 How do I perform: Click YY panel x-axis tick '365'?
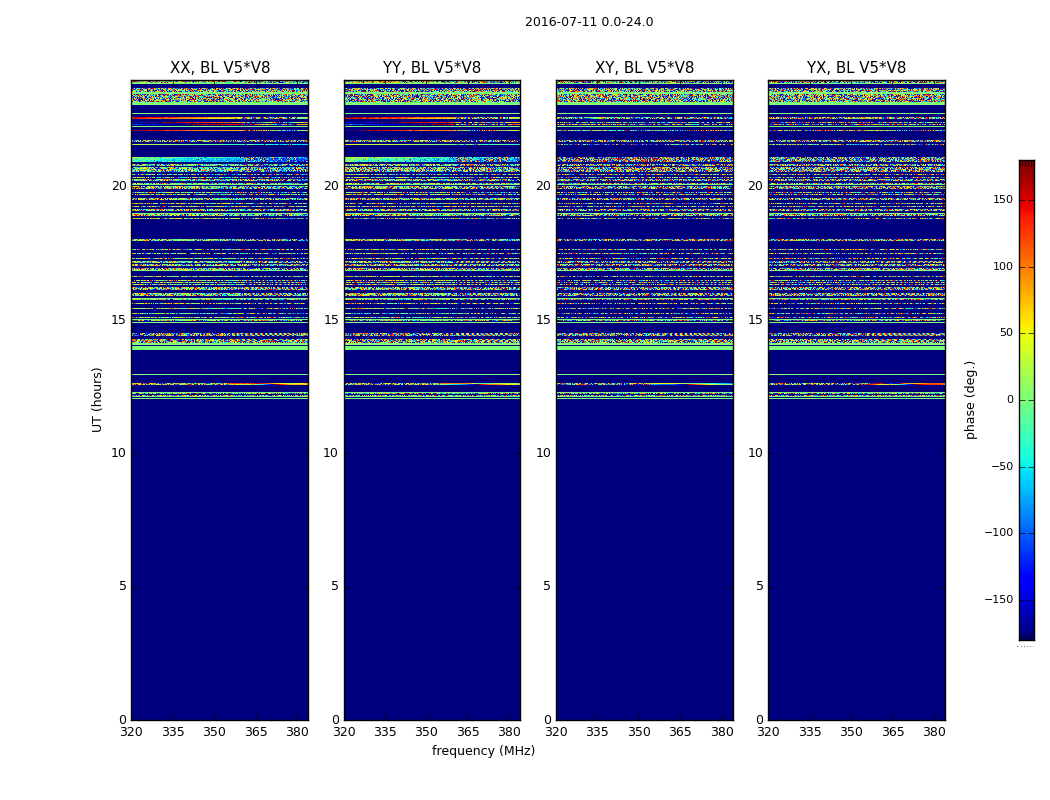click(468, 732)
